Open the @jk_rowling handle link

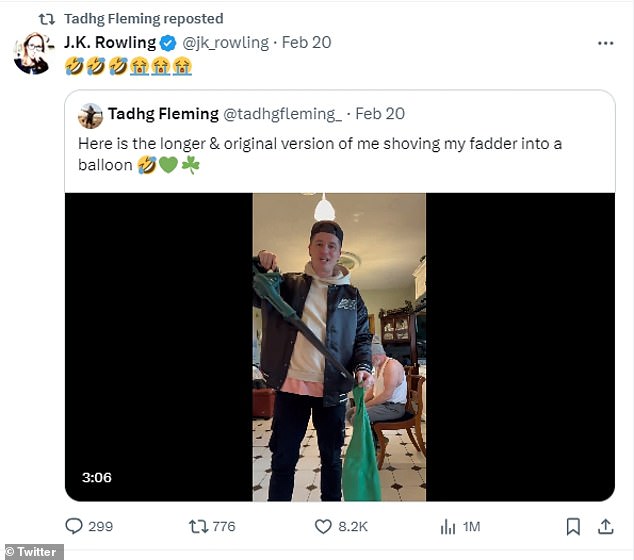[x=225, y=43]
